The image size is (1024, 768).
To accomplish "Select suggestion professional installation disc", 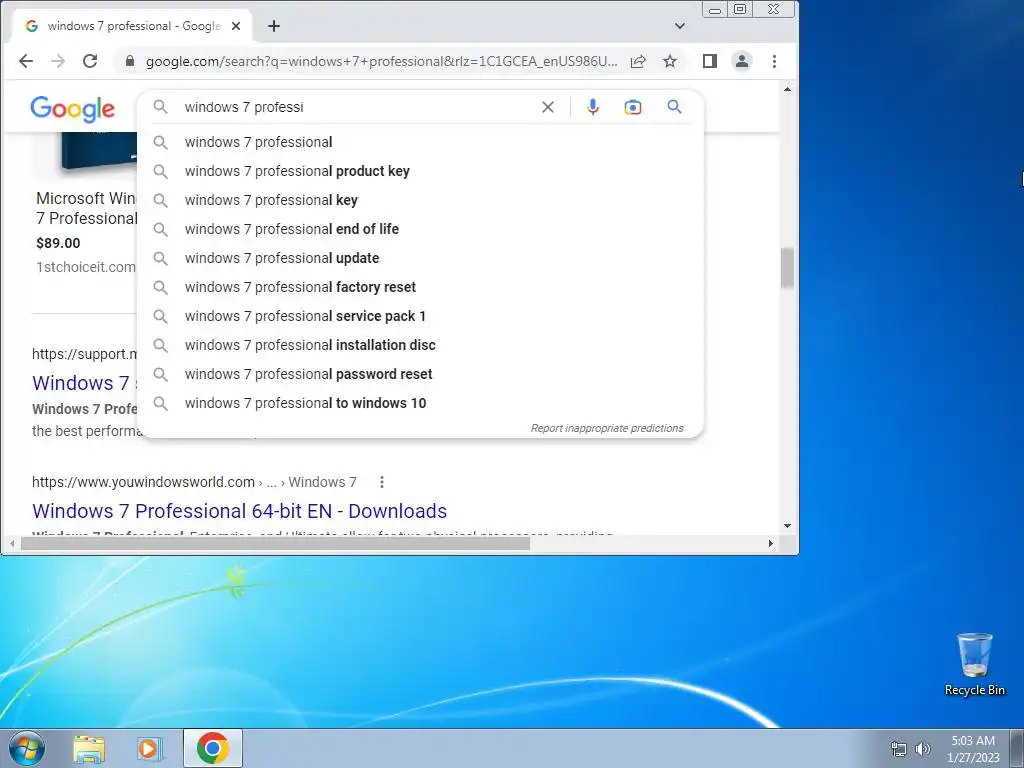I will 421,345.
